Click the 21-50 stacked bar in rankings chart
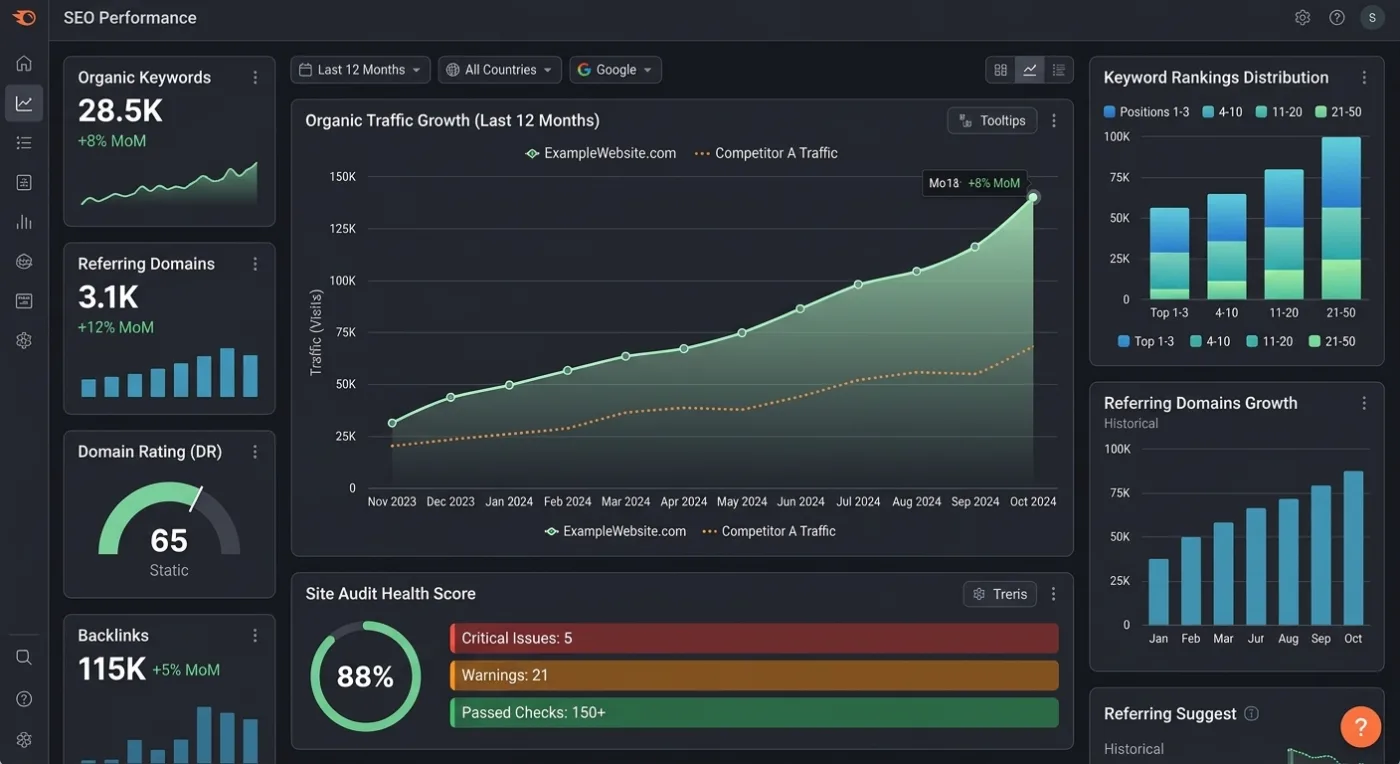Viewport: 1400px width, 764px height. pyautogui.click(x=1341, y=218)
